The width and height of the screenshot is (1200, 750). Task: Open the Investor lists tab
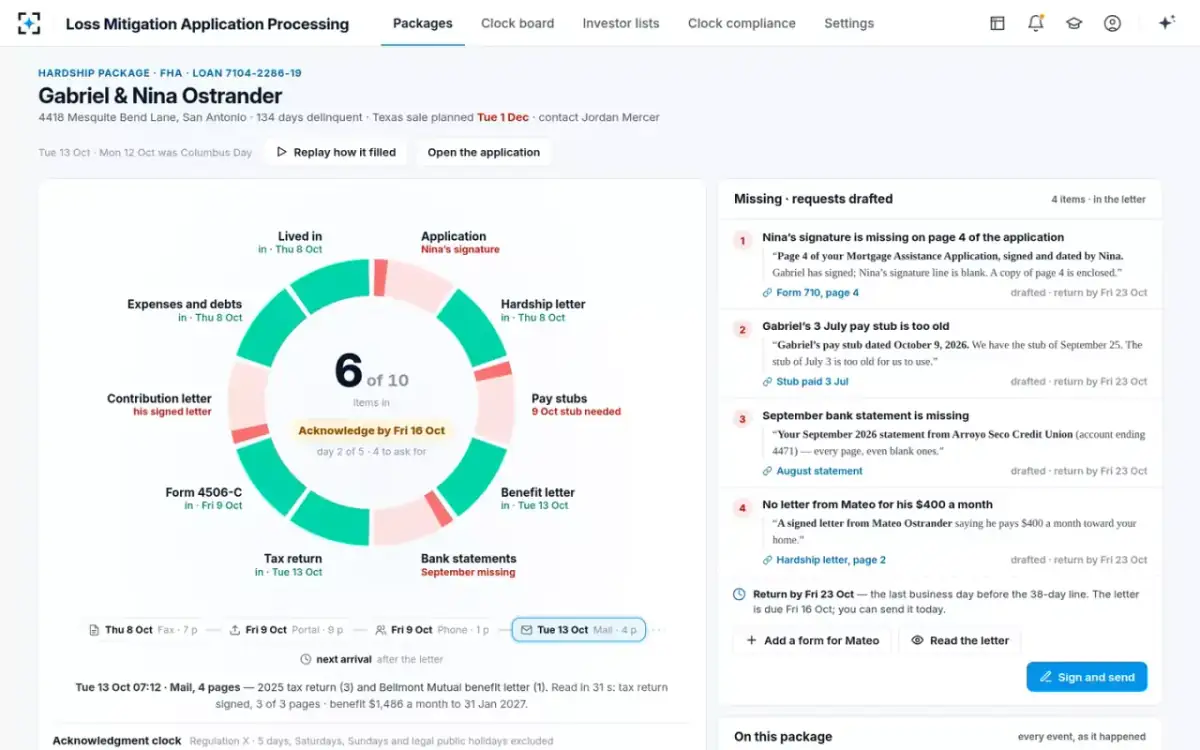click(621, 23)
